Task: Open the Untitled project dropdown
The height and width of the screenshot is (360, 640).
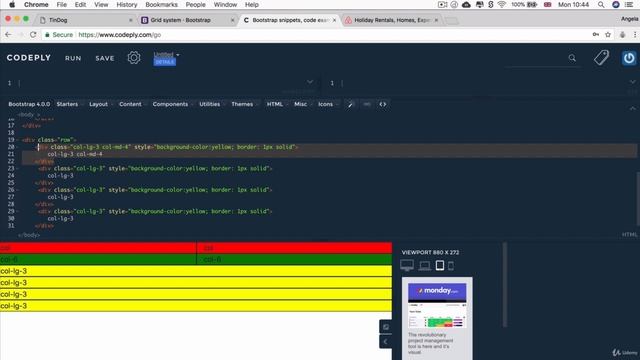Action: (x=166, y=54)
